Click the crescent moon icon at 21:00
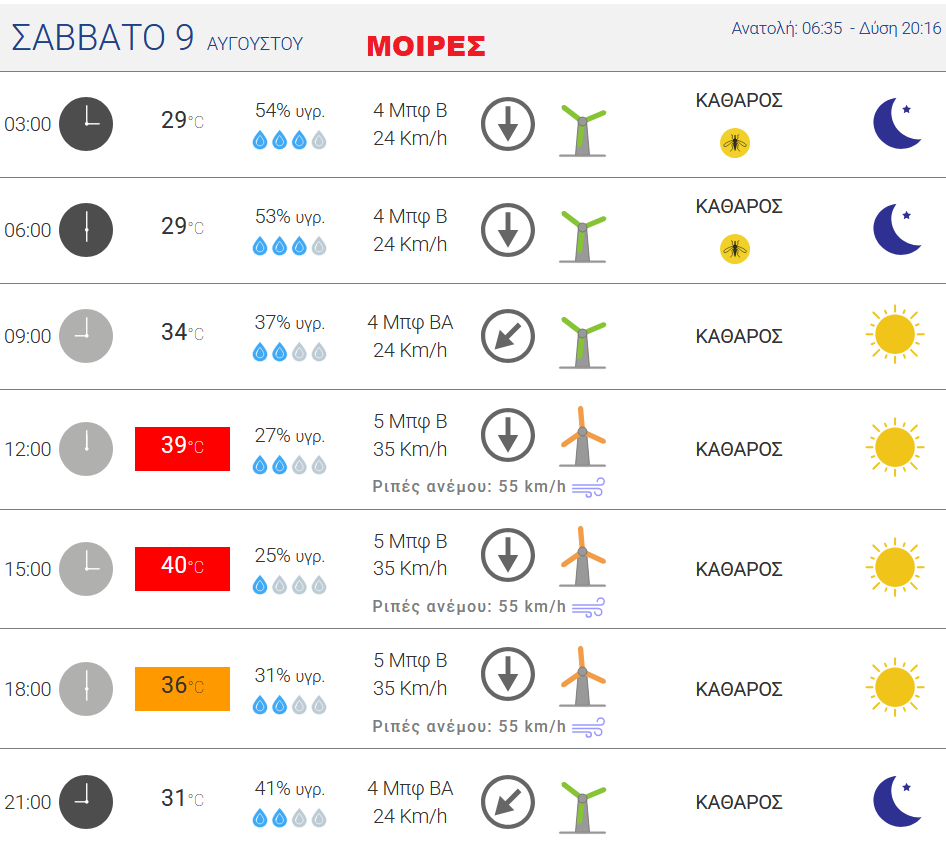946x854 pixels. (x=897, y=802)
